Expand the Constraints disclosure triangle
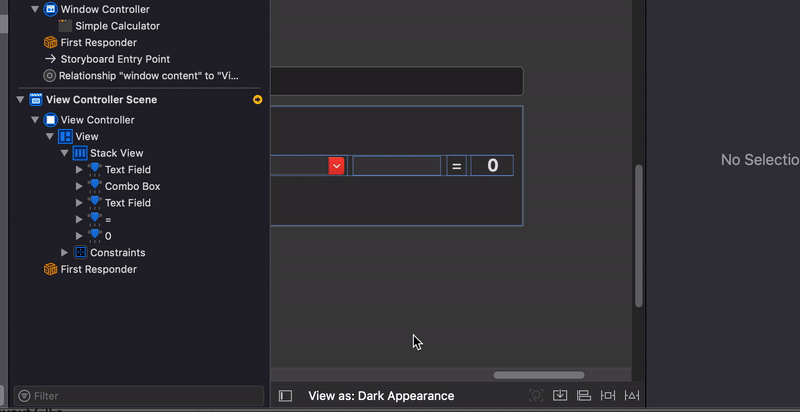Image resolution: width=800 pixels, height=412 pixels. point(64,252)
